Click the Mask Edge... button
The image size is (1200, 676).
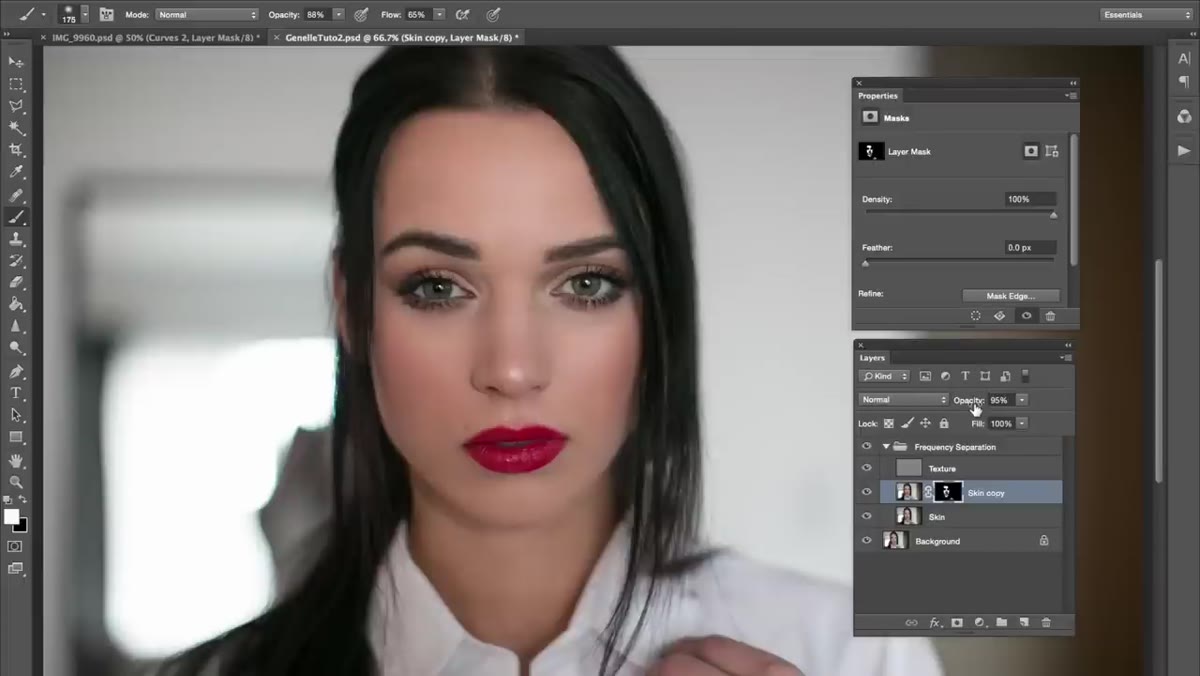point(1010,296)
